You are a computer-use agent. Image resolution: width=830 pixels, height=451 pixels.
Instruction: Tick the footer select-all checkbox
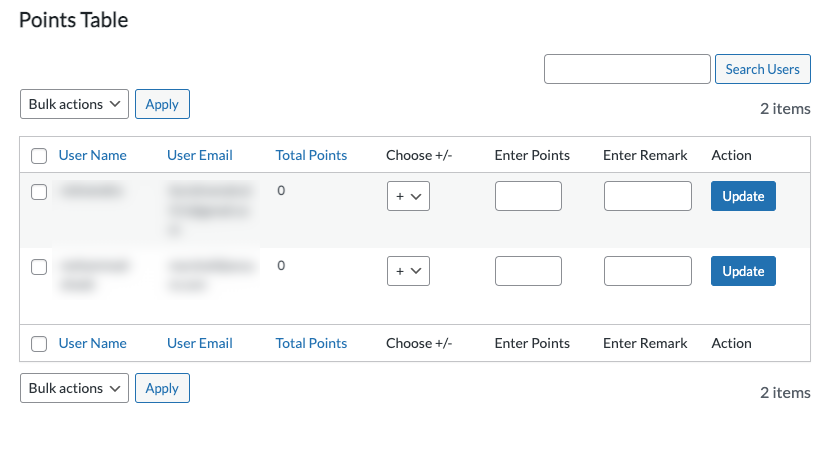[x=39, y=344]
